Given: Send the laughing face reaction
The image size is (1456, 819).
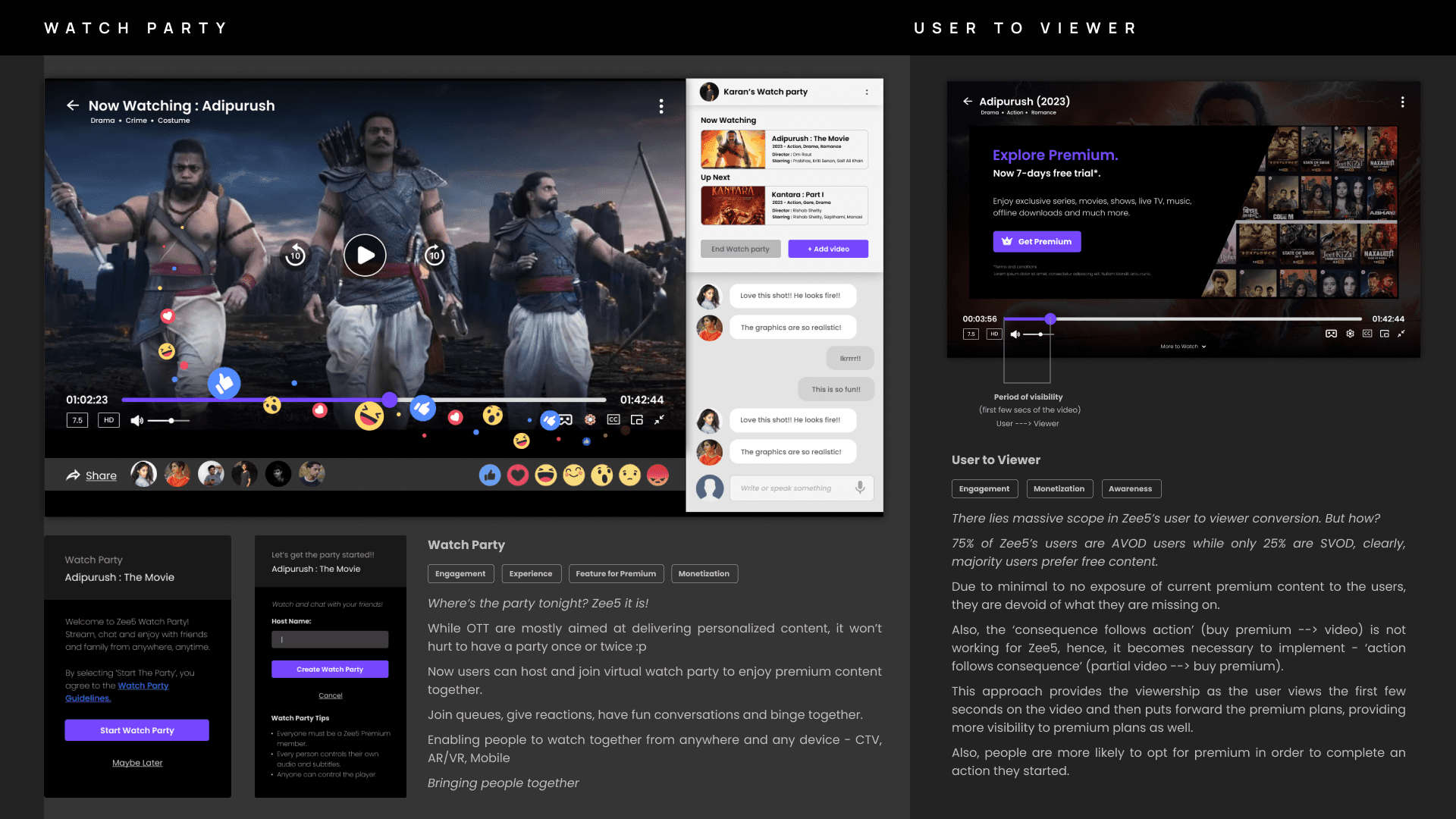Looking at the screenshot, I should click(546, 475).
